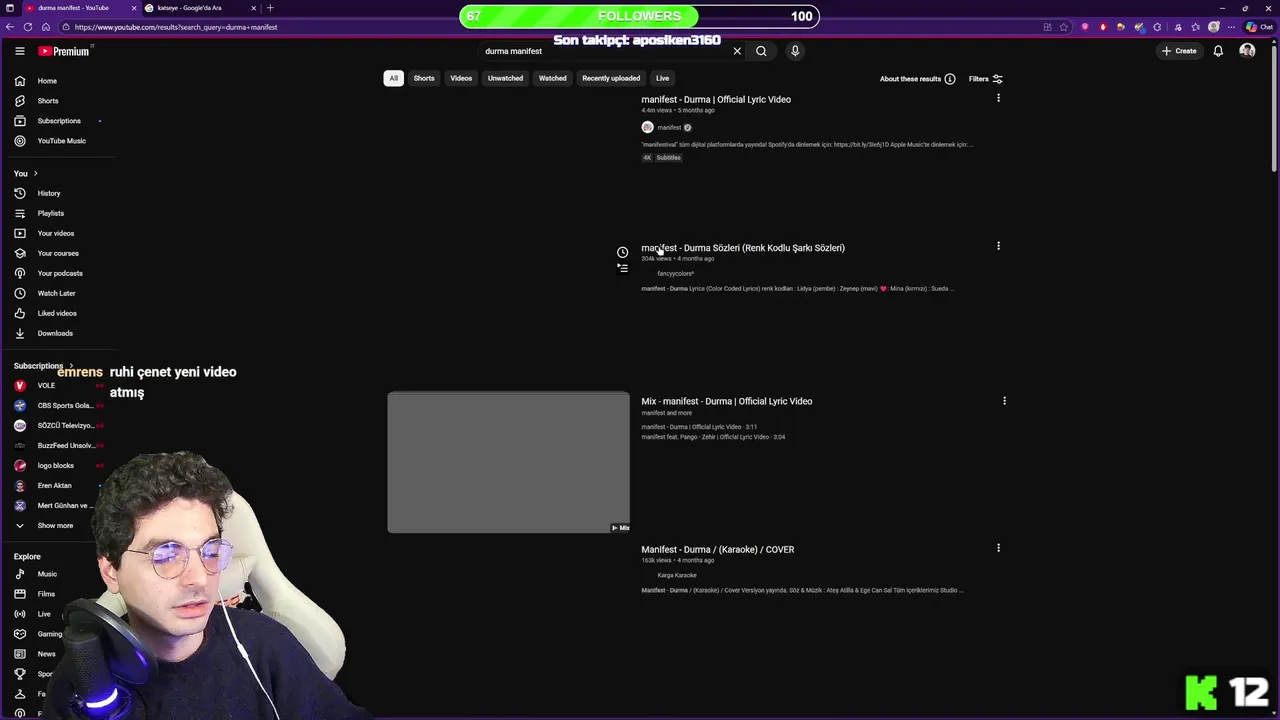Open a new browser tab

click(x=270, y=8)
